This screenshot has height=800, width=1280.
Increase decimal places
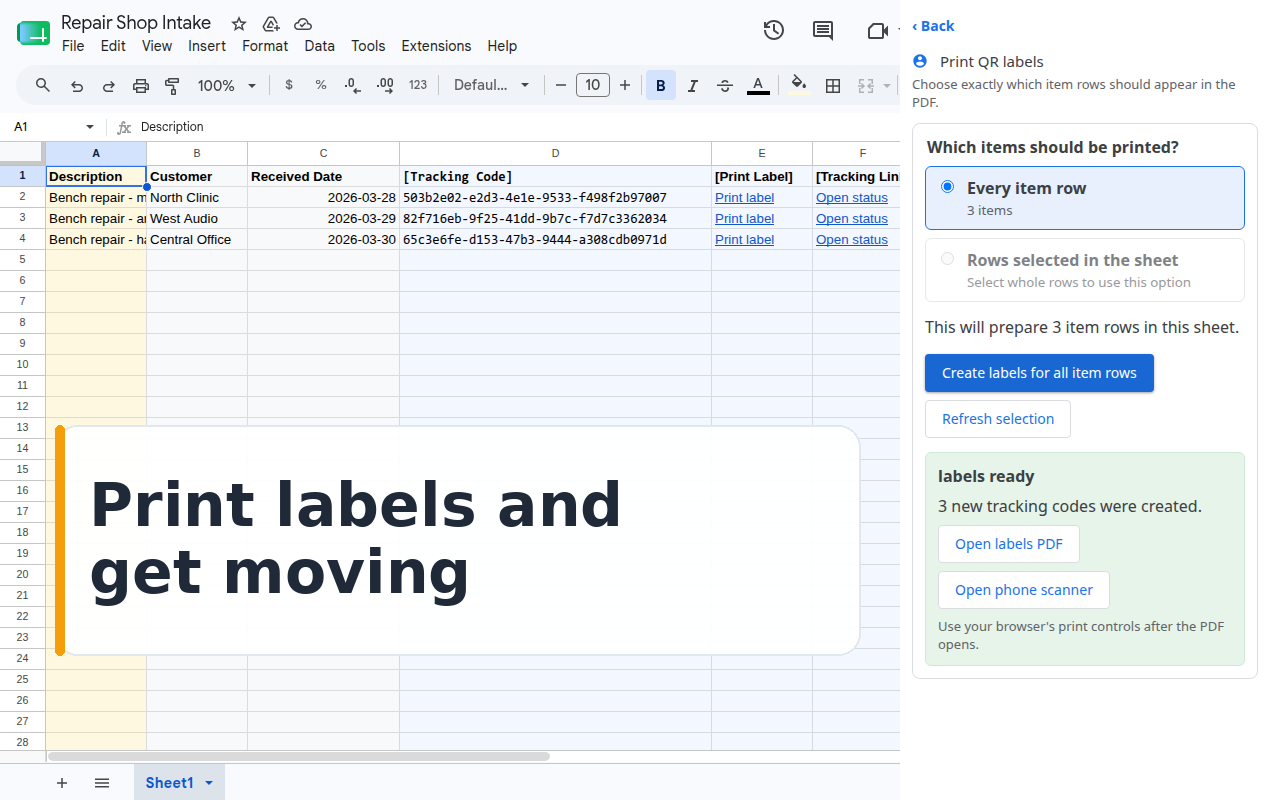coord(384,85)
